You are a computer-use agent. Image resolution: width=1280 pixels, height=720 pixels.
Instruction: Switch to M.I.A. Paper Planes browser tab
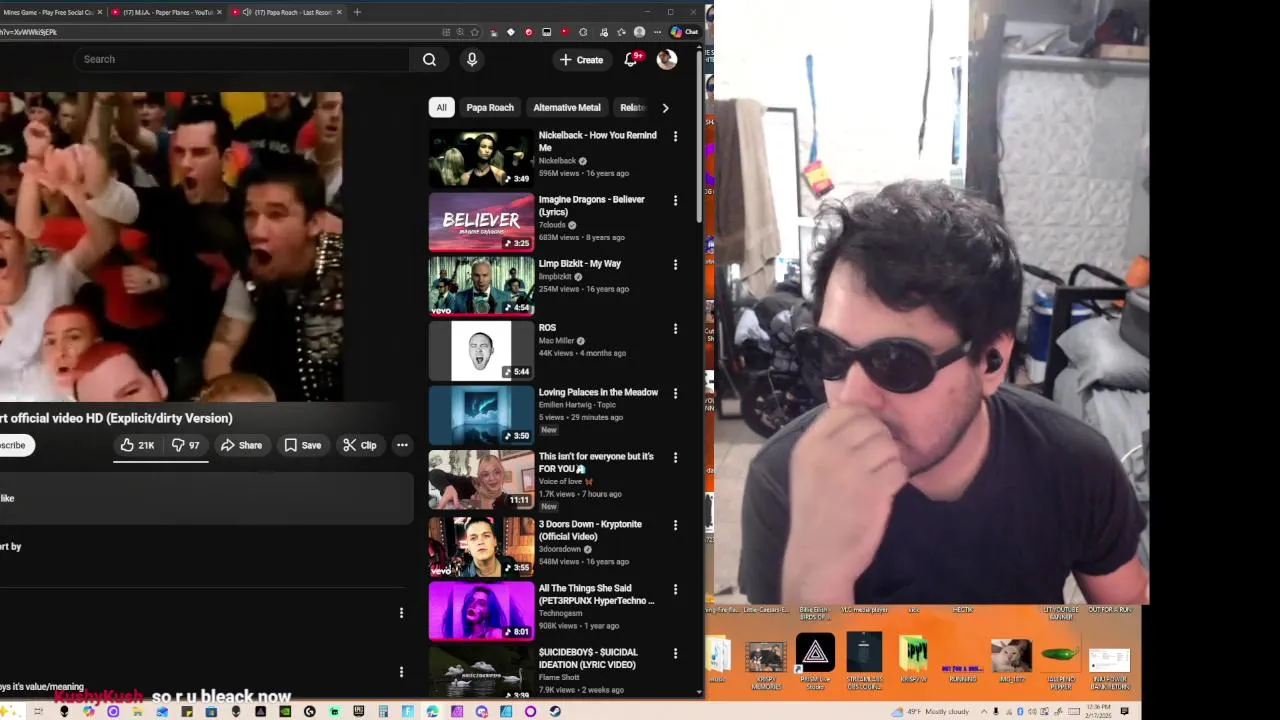click(166, 12)
